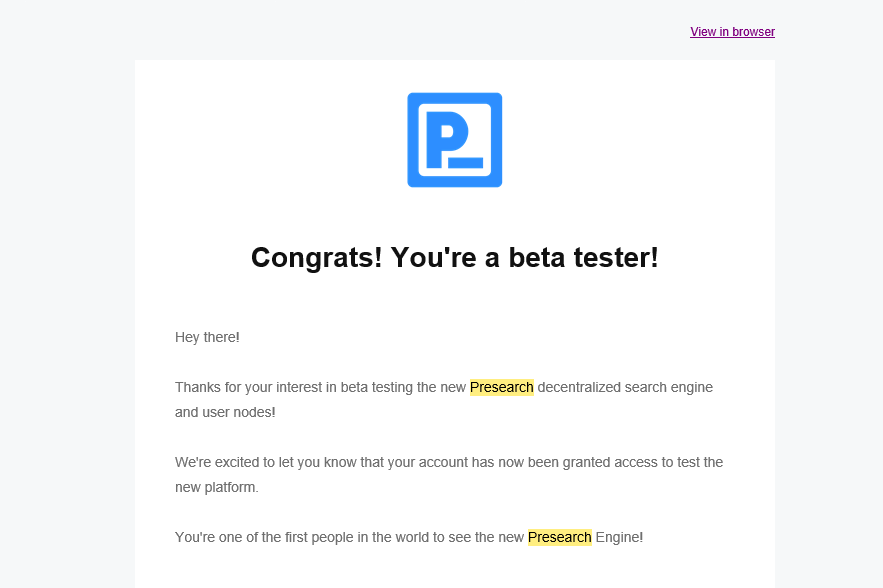Click highlighted Presearch before "decentralized search engine"
The image size is (883, 588).
pos(502,387)
